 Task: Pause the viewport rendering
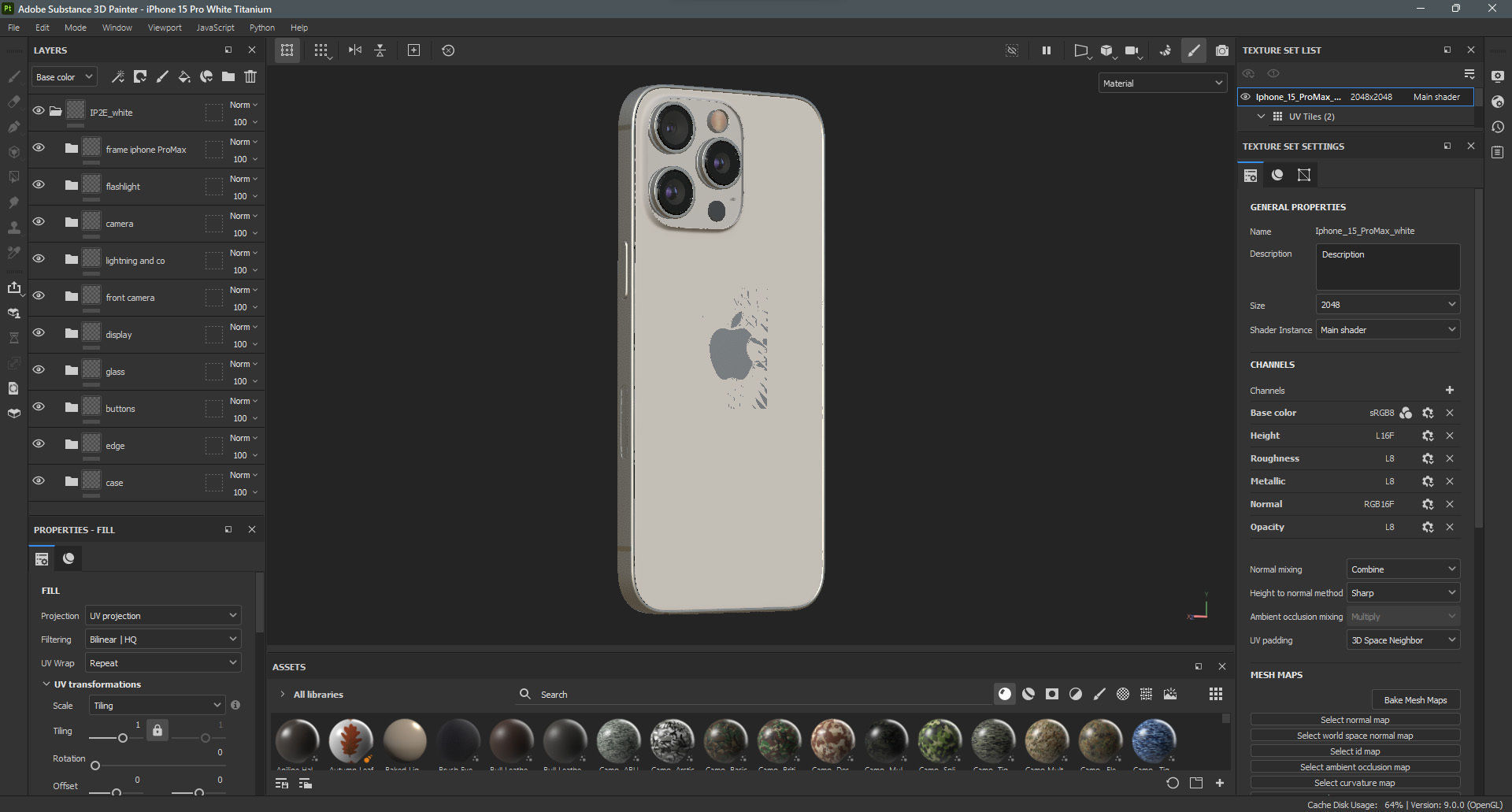coord(1047,50)
